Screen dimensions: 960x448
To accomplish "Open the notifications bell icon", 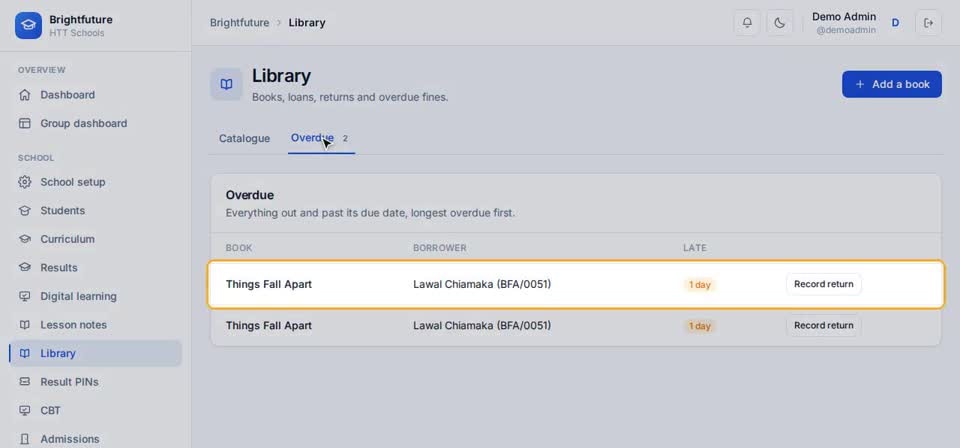I will pyautogui.click(x=747, y=23).
